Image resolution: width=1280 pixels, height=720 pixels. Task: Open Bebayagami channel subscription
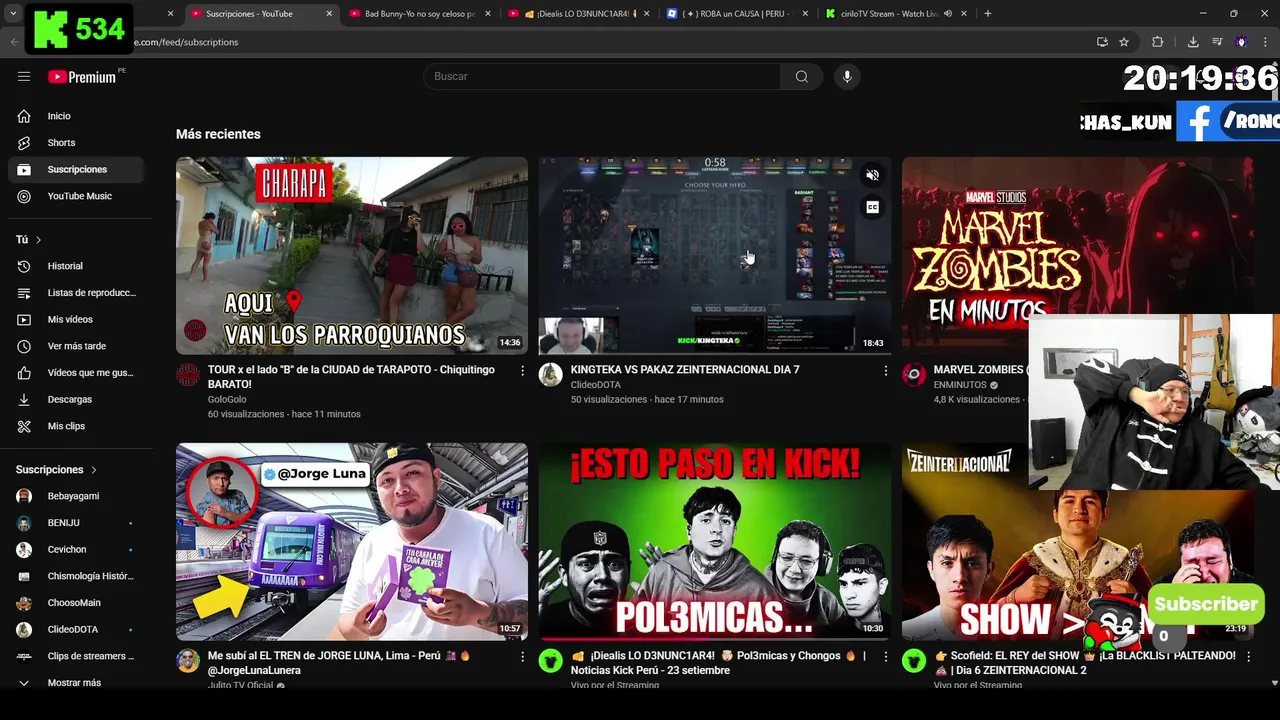tap(76, 496)
